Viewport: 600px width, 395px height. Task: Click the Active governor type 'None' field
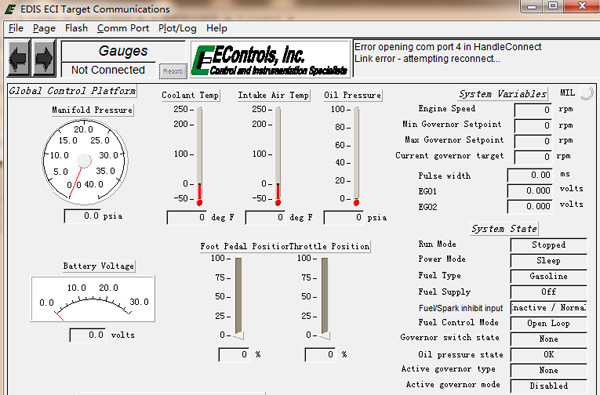(548, 371)
